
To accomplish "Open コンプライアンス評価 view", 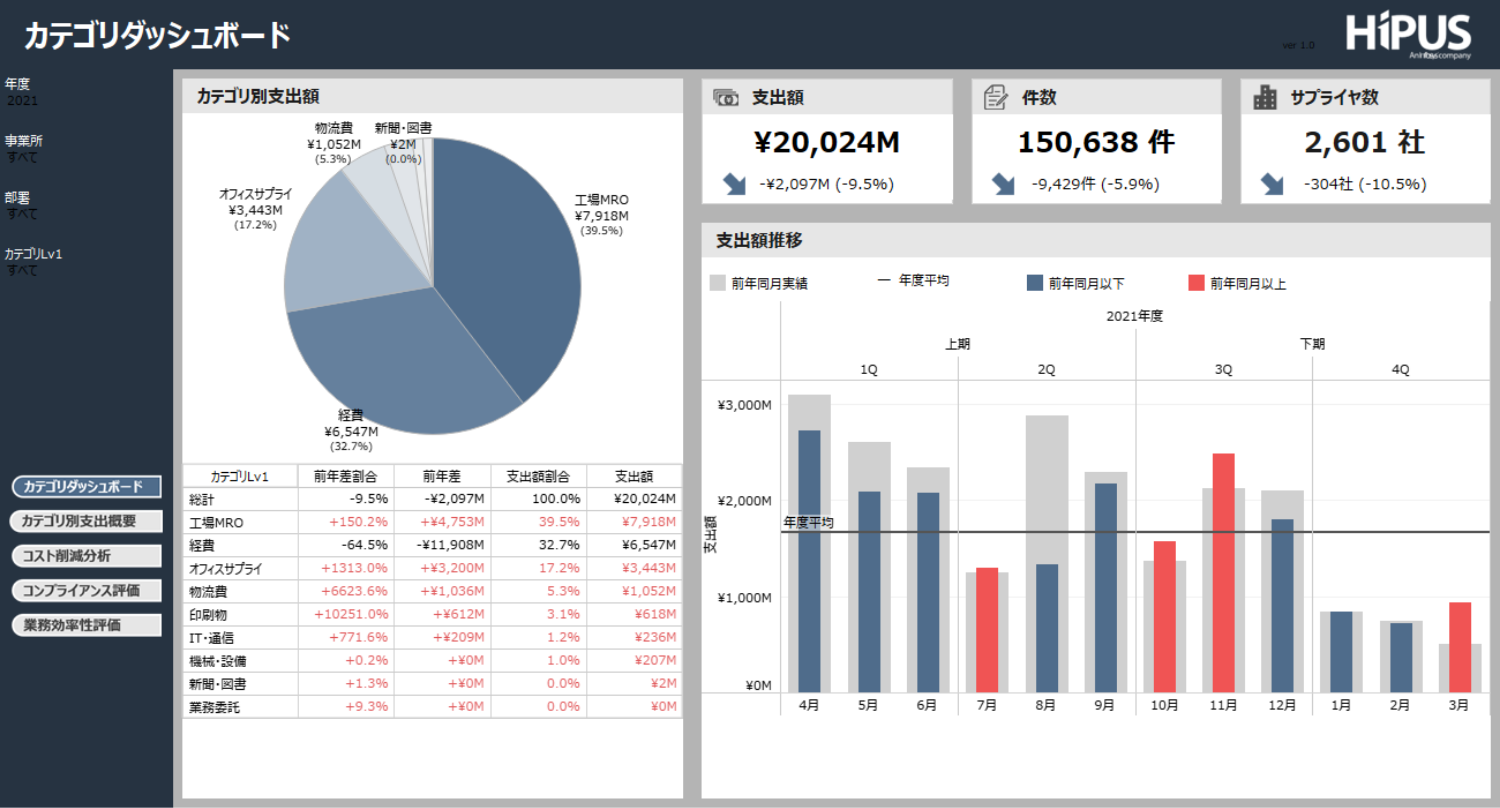I will pos(86,590).
